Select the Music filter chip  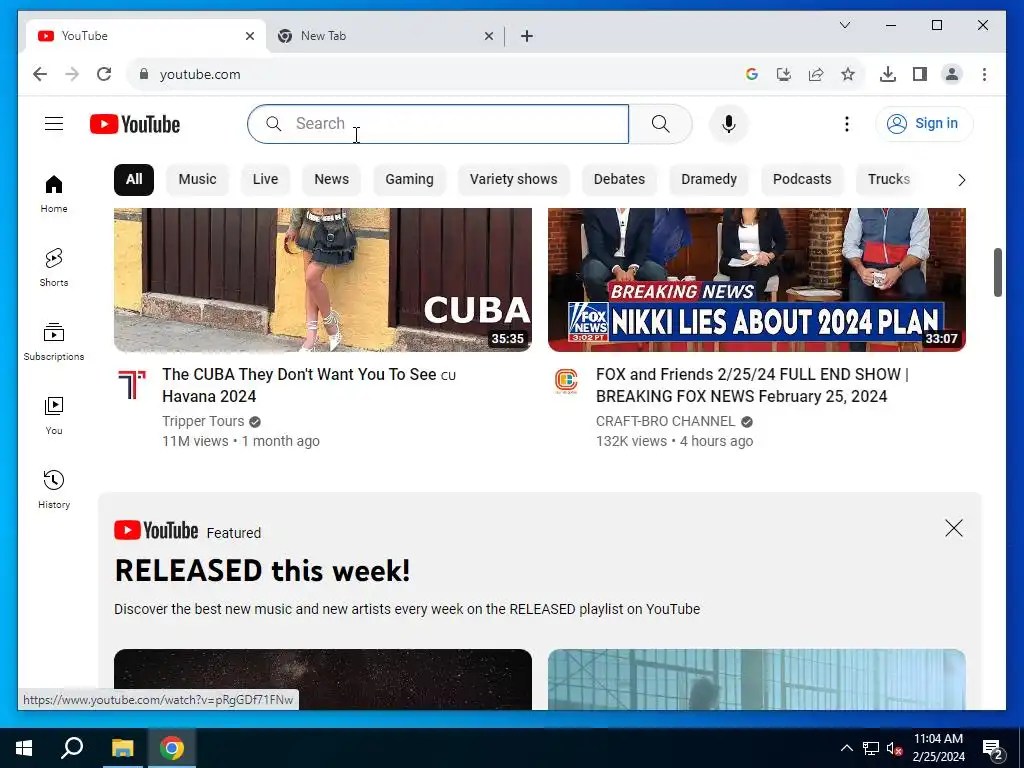[x=197, y=180]
